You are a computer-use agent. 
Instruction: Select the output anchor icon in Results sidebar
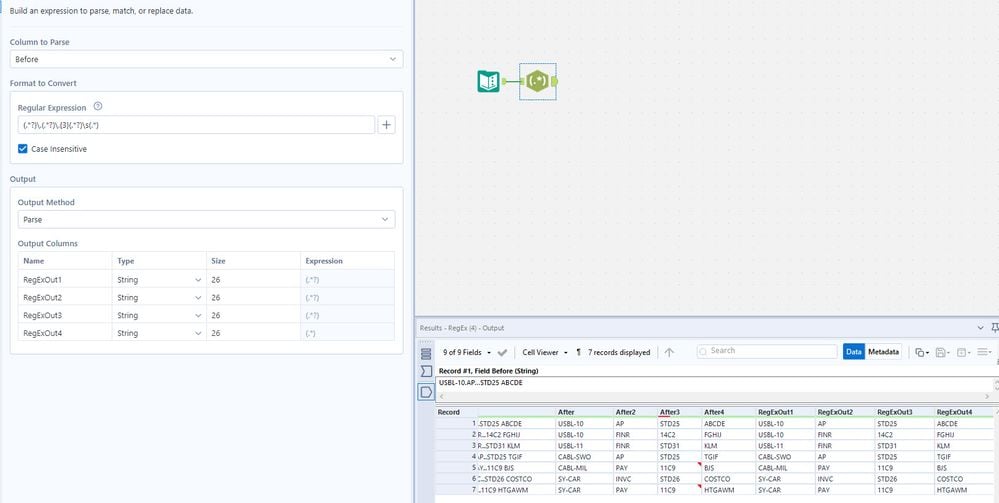point(426,391)
